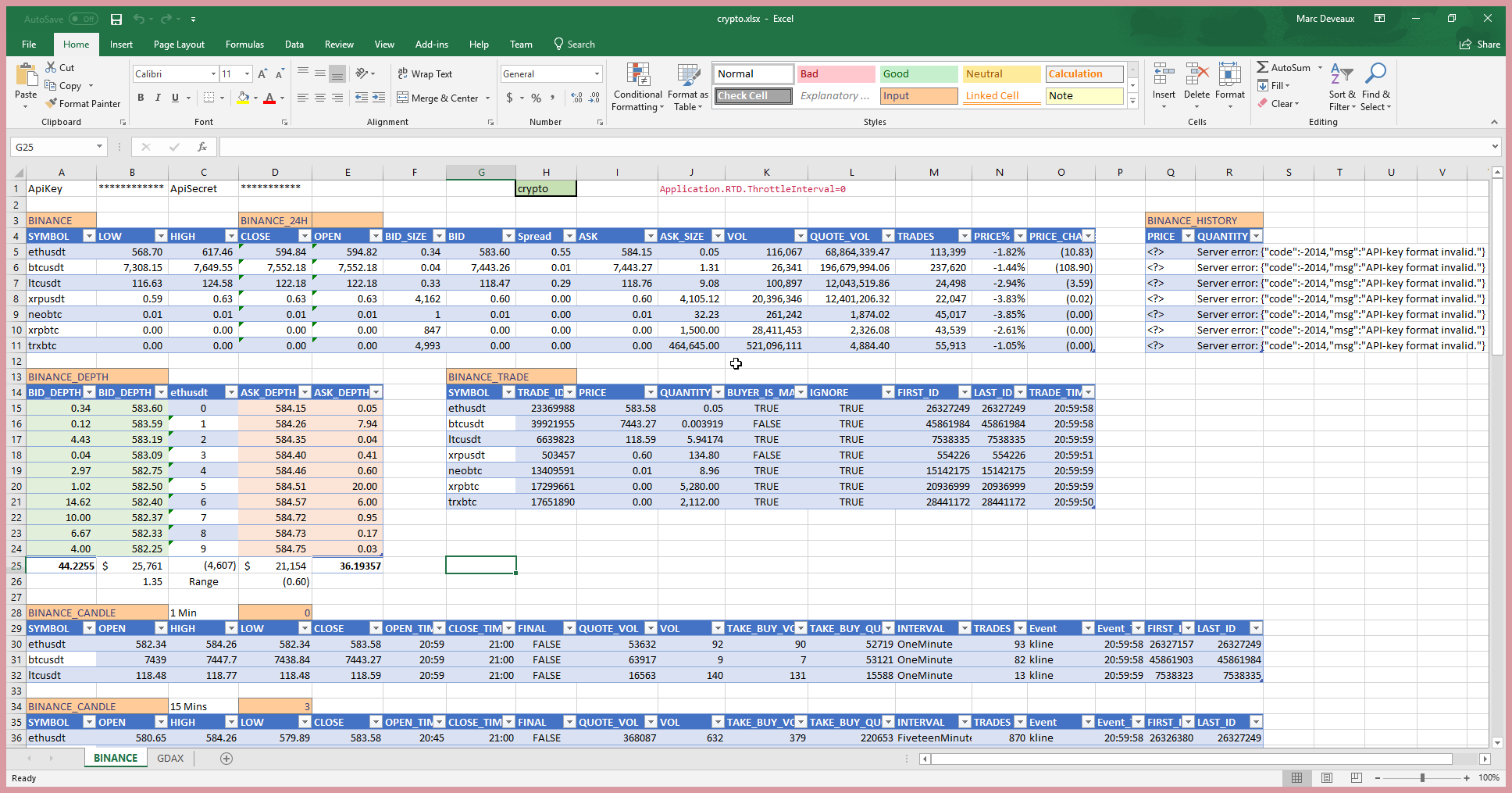Toggle Underline formatting

click(175, 98)
